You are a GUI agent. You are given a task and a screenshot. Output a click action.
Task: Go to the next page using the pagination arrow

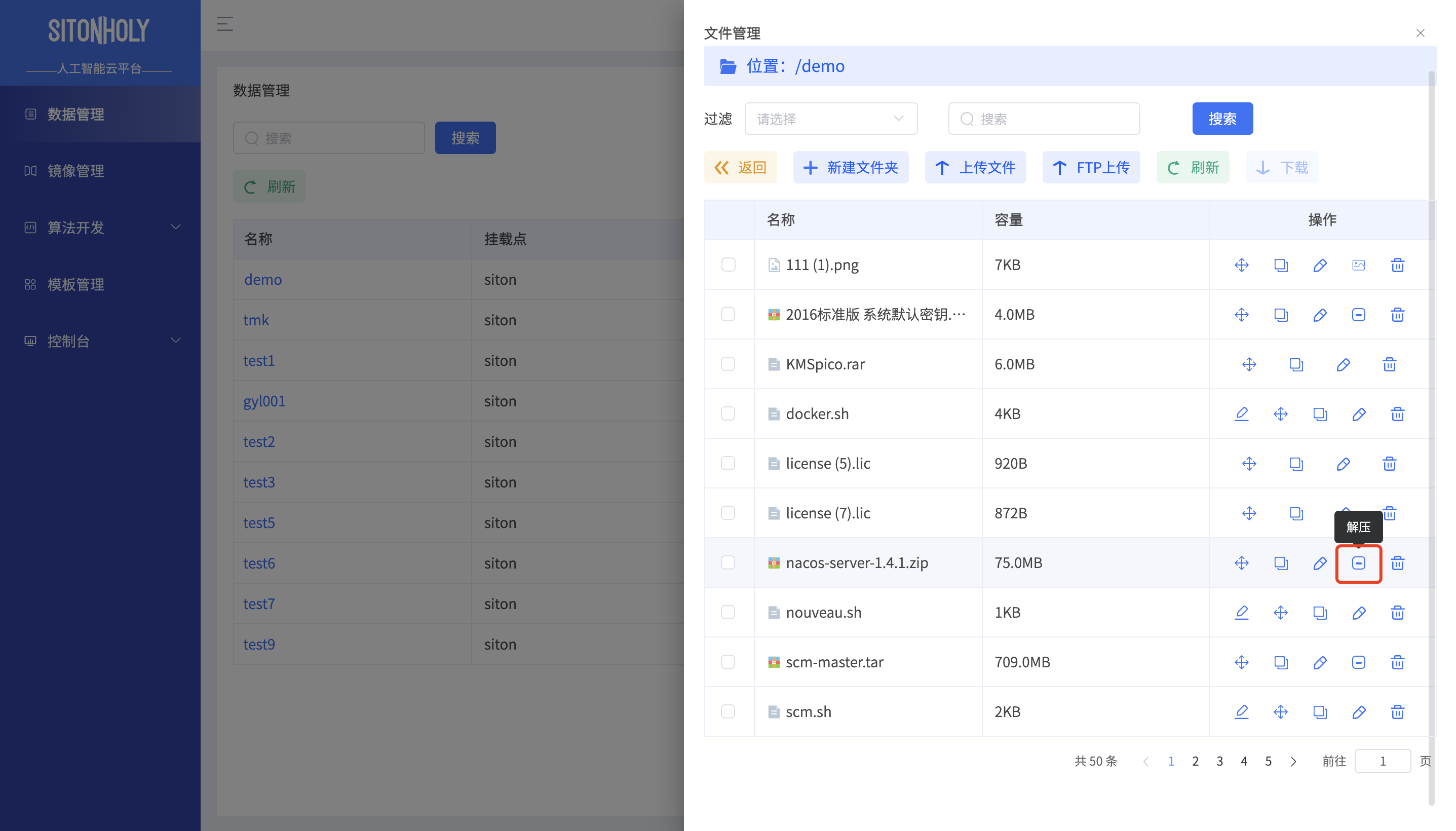pyautogui.click(x=1293, y=762)
